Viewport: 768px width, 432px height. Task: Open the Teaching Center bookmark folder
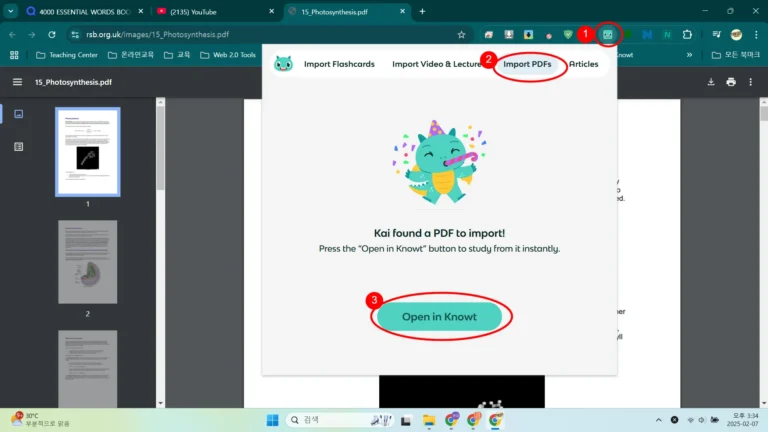[x=67, y=55]
